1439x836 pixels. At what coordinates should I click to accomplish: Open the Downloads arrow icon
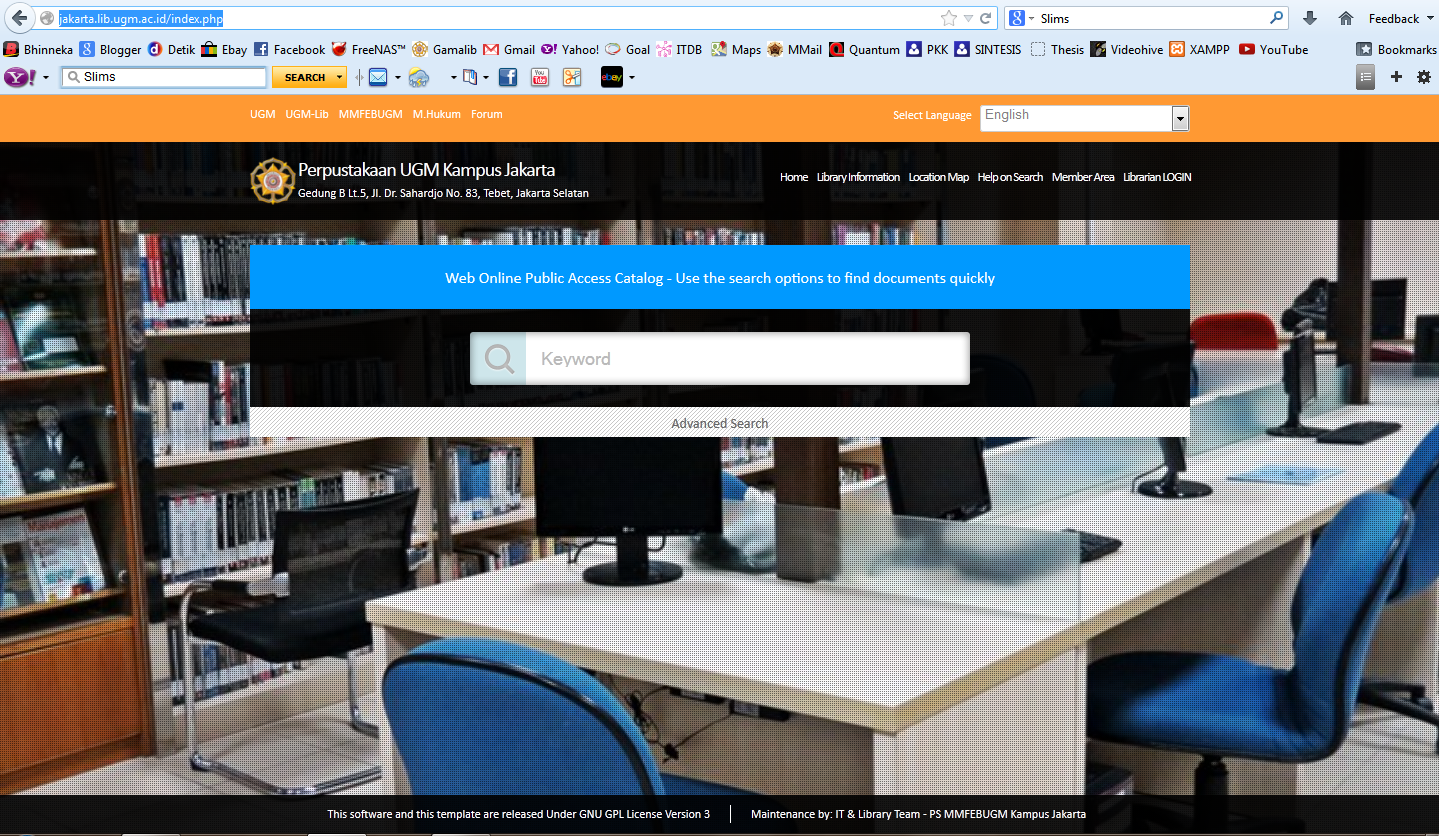(1310, 17)
